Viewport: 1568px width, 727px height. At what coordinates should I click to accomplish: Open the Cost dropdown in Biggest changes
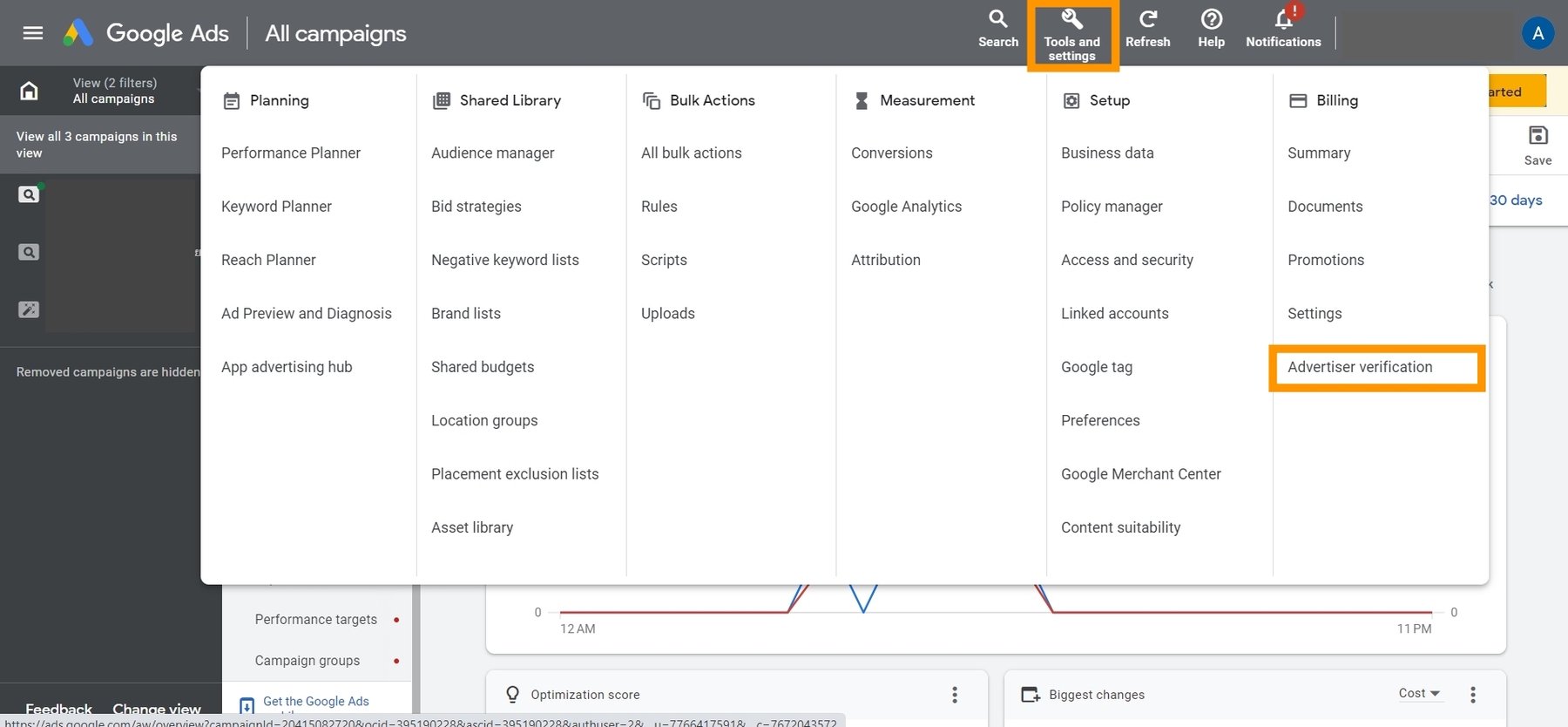pyautogui.click(x=1419, y=694)
